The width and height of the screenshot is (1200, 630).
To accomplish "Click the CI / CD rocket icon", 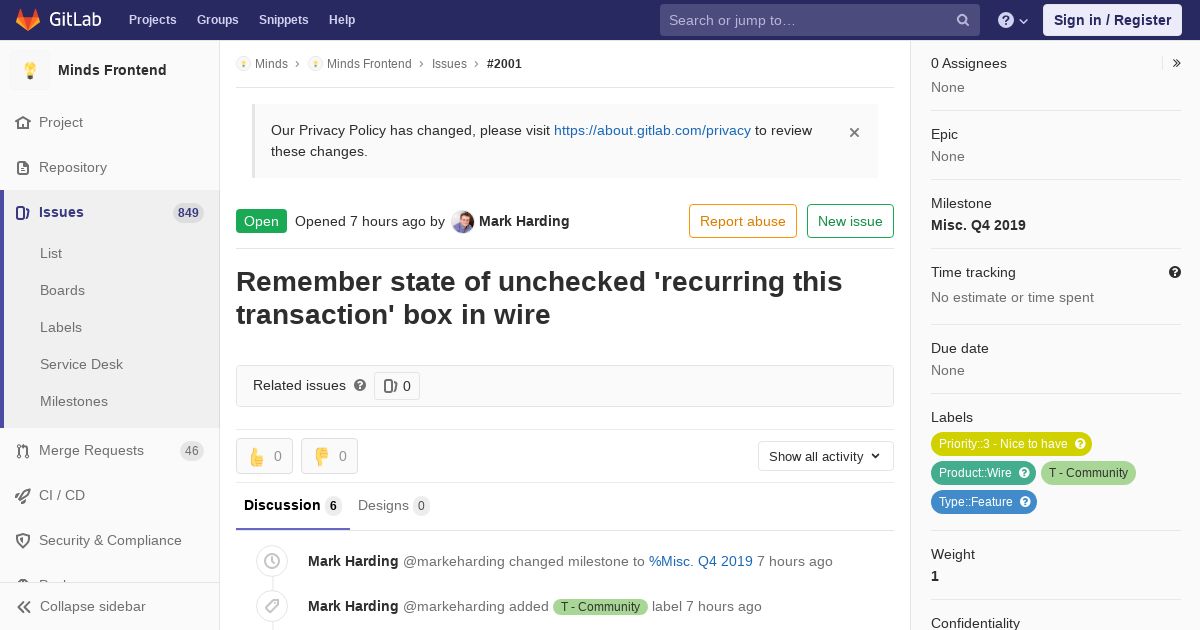I will click(23, 496).
